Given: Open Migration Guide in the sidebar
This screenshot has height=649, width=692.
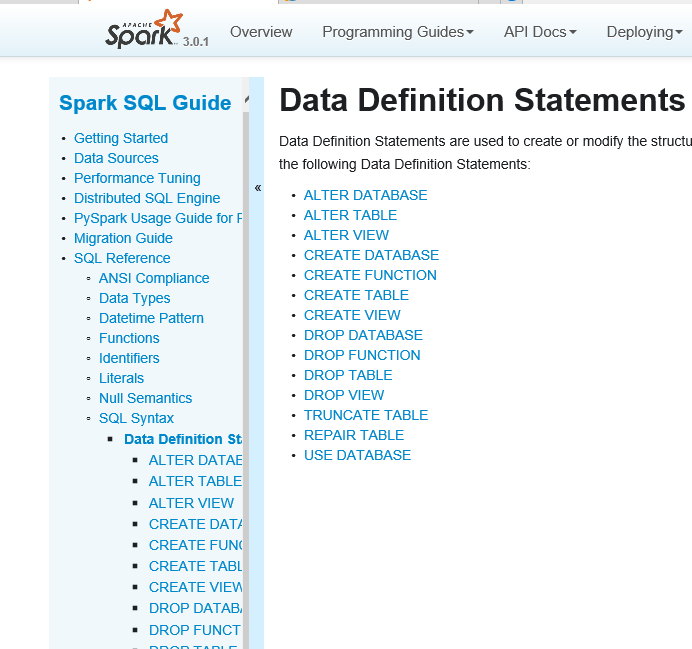Looking at the screenshot, I should tap(123, 238).
